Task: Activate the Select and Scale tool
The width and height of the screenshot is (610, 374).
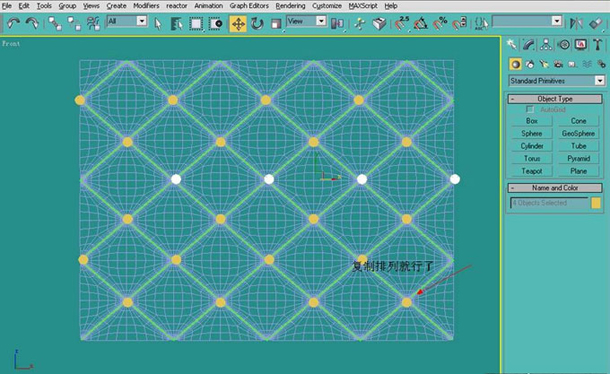Action: pyautogui.click(x=276, y=24)
